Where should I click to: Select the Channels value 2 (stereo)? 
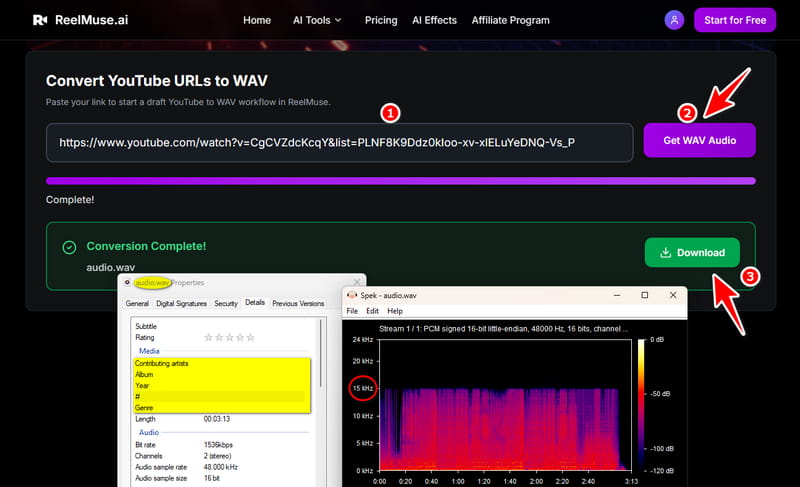(217, 456)
